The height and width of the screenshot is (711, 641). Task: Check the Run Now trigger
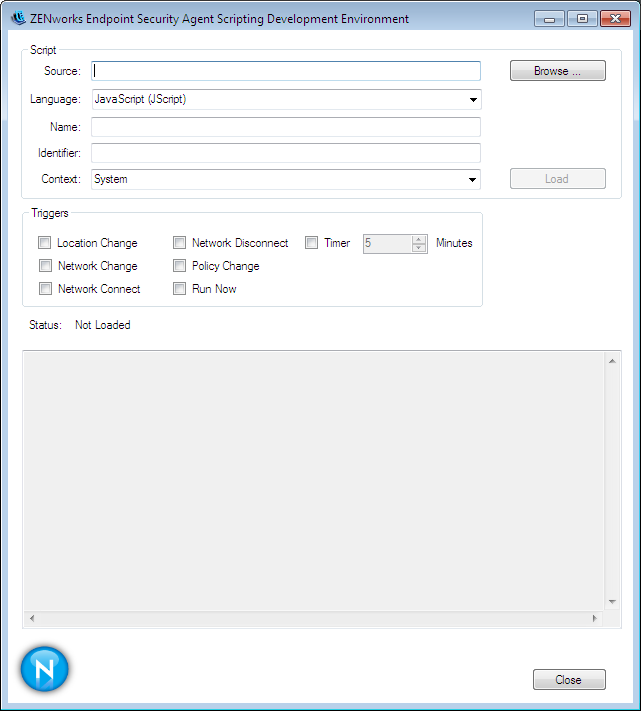(180, 288)
